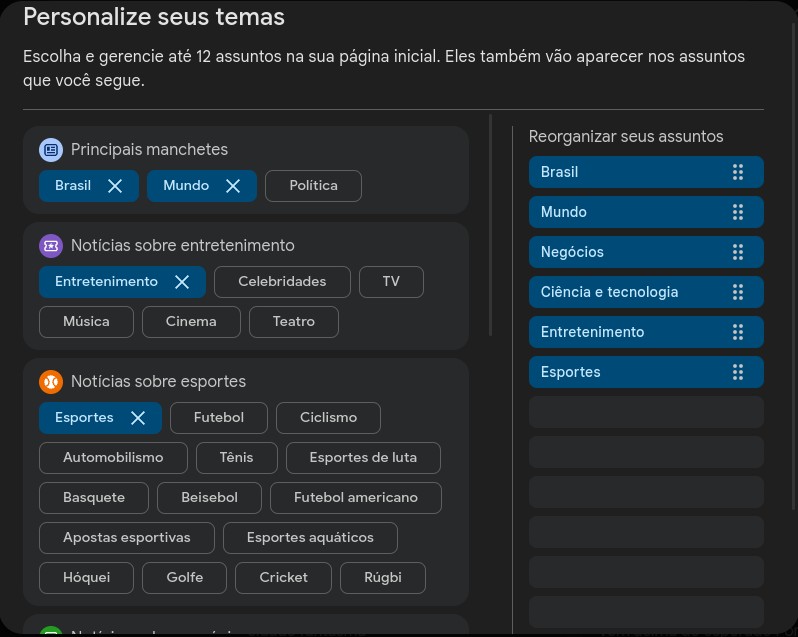Viewport: 798px width, 637px height.
Task: Choose the Música topic chip
Action: (86, 322)
